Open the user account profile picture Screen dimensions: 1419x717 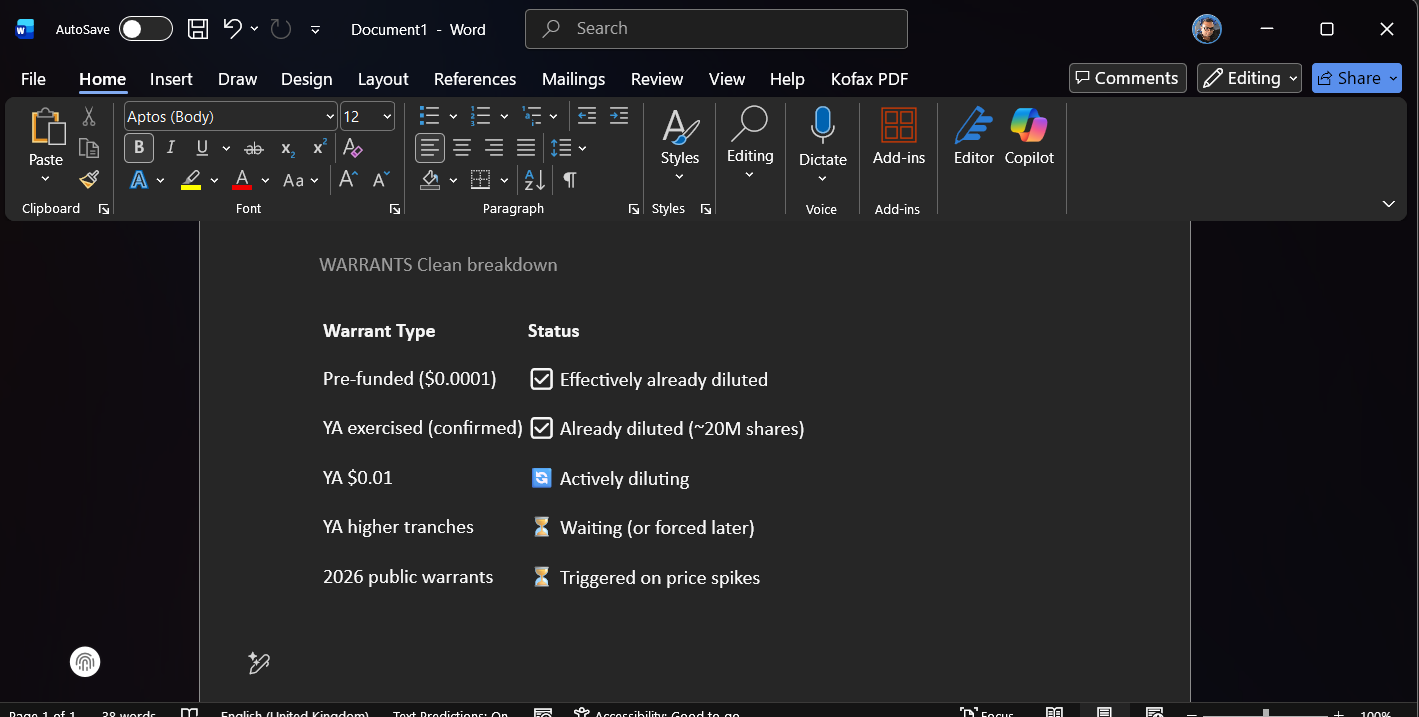tap(1207, 29)
